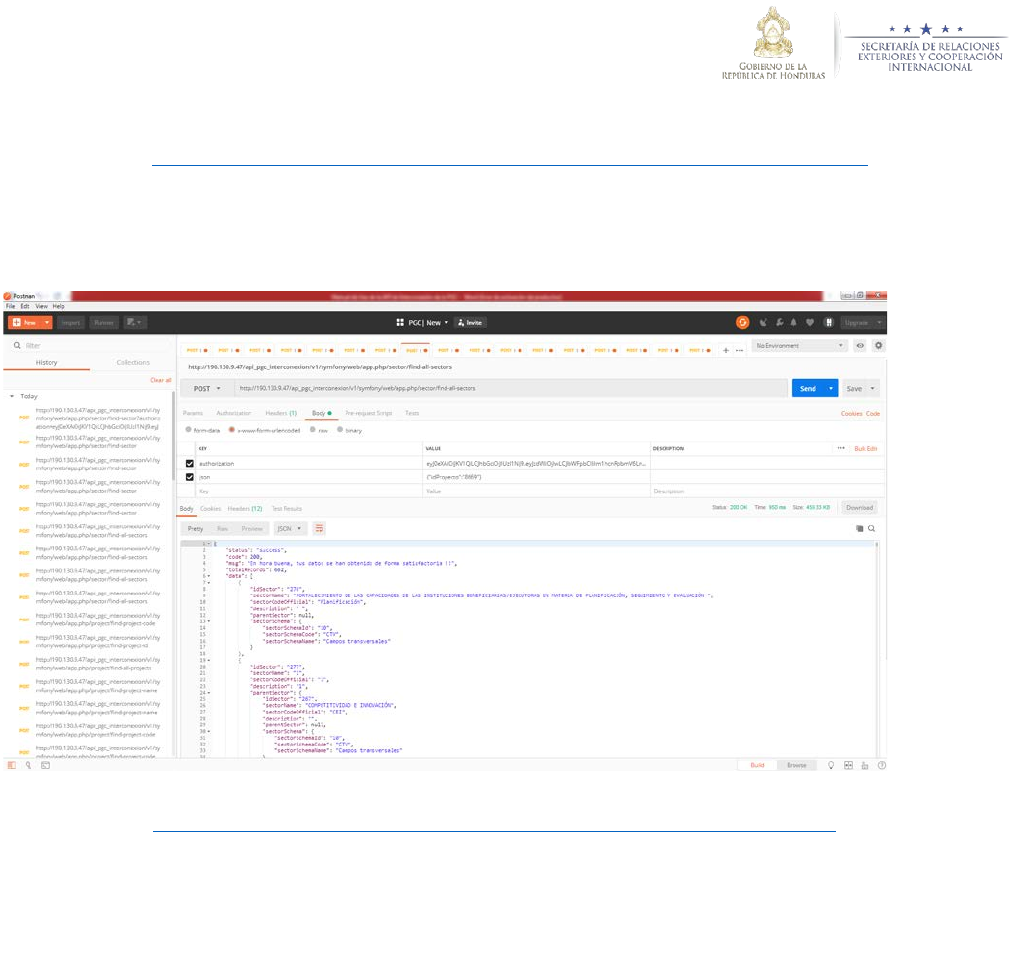Click the wrap lines icon in response
Image resolution: width=1015 pixels, height=978 pixels.
[x=319, y=529]
